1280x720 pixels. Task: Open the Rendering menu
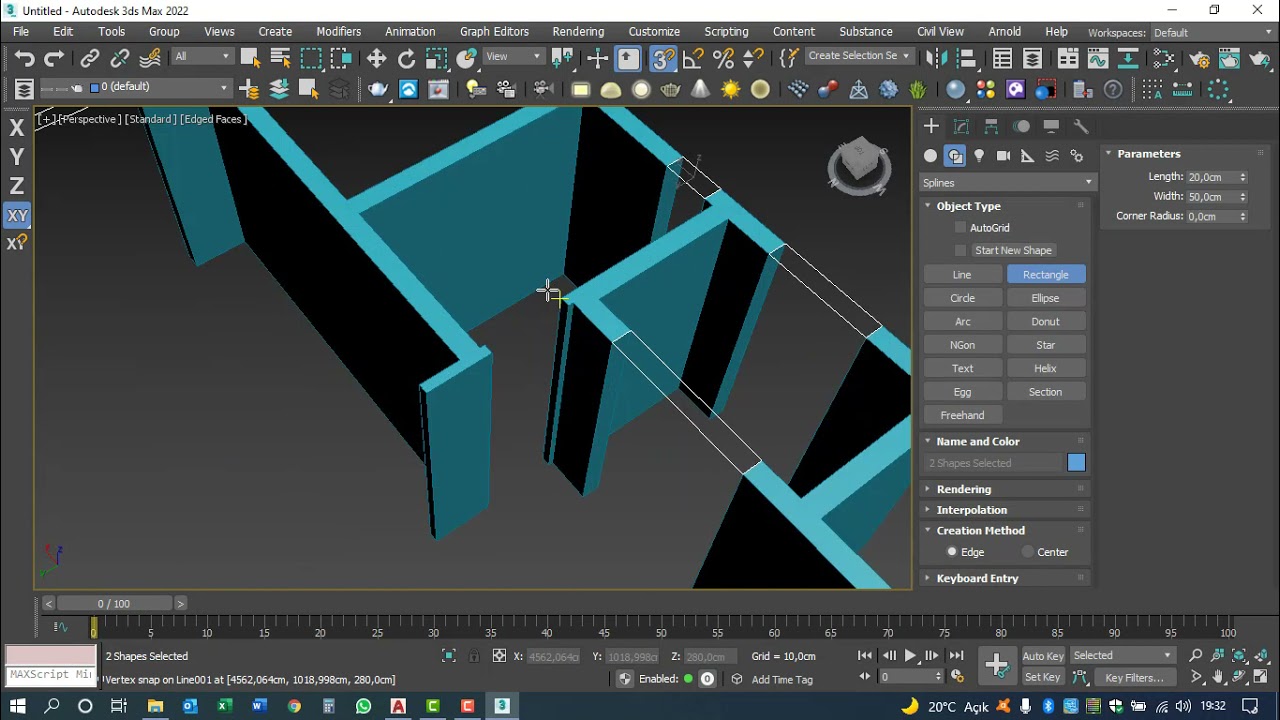(578, 32)
